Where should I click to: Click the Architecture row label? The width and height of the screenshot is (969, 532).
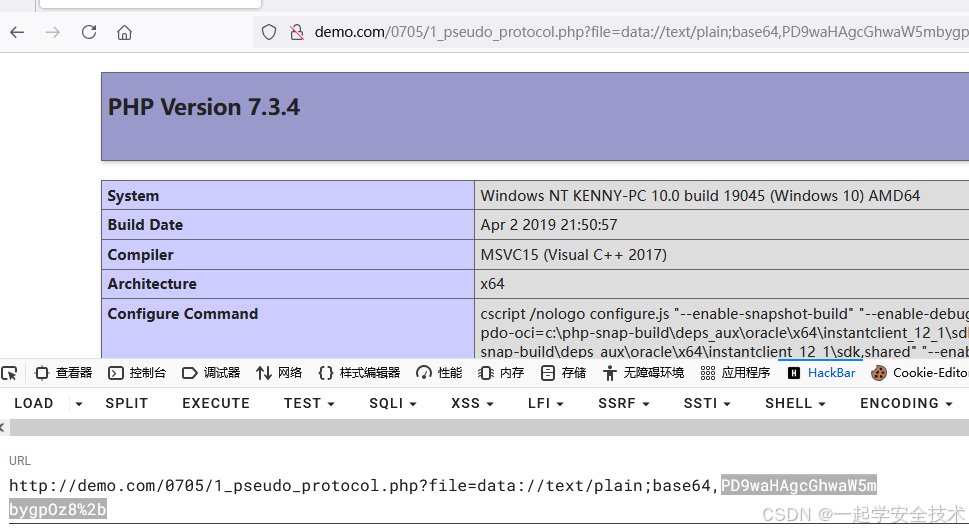coord(152,284)
